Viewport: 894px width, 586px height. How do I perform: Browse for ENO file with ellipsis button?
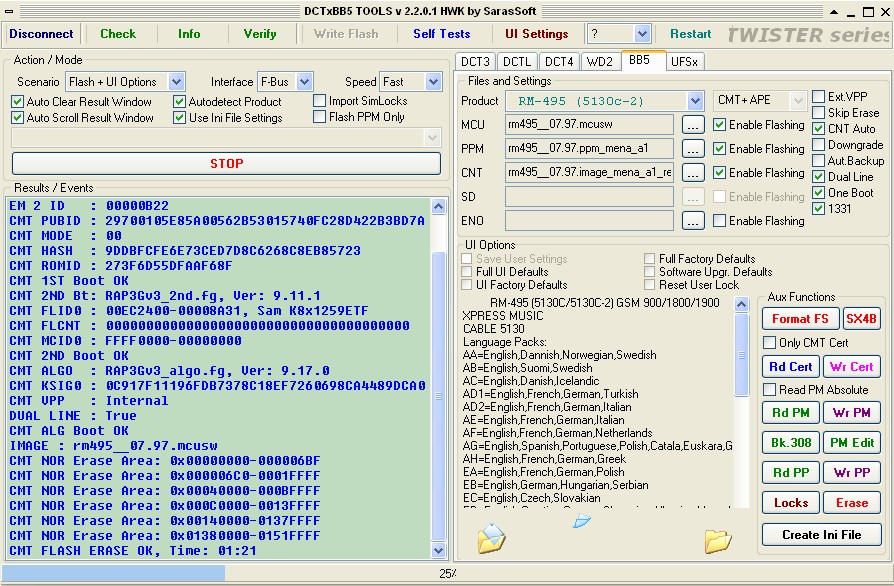point(693,221)
